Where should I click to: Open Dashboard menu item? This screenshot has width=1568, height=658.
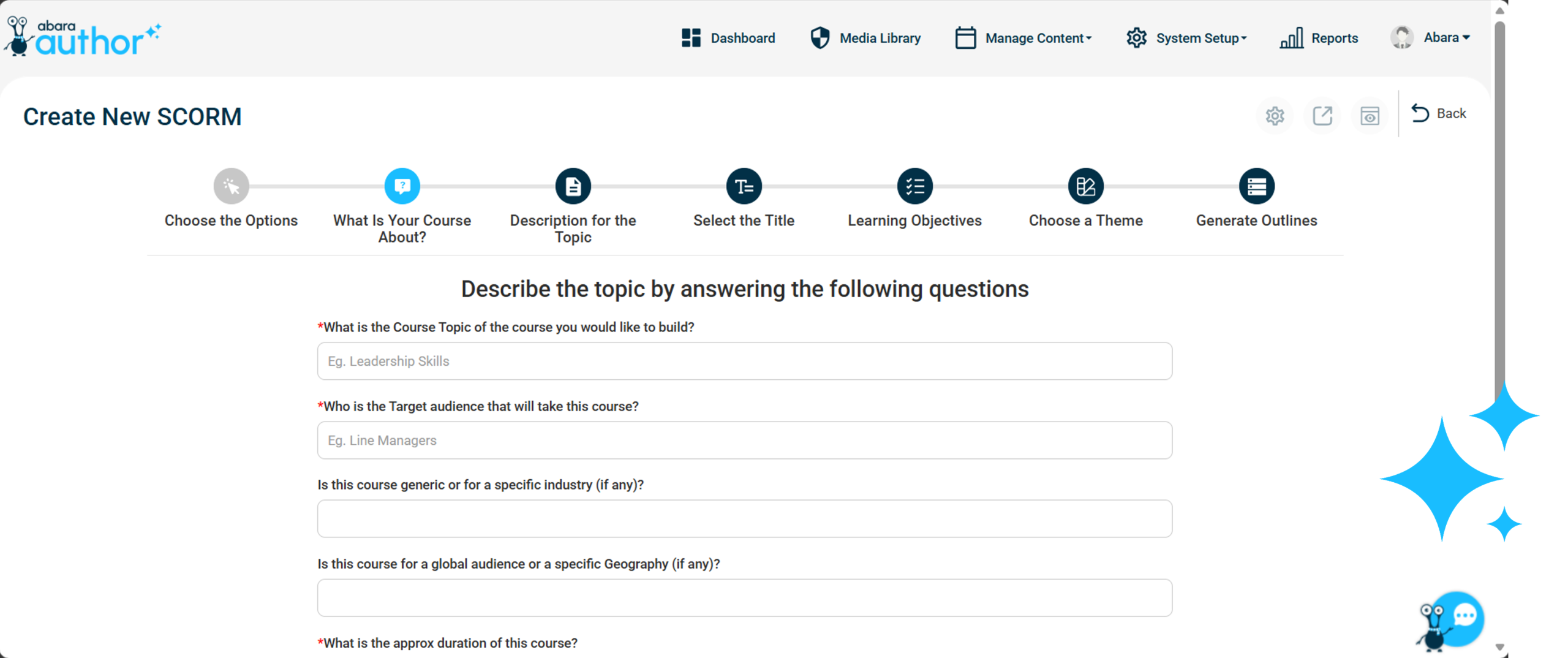[742, 38]
